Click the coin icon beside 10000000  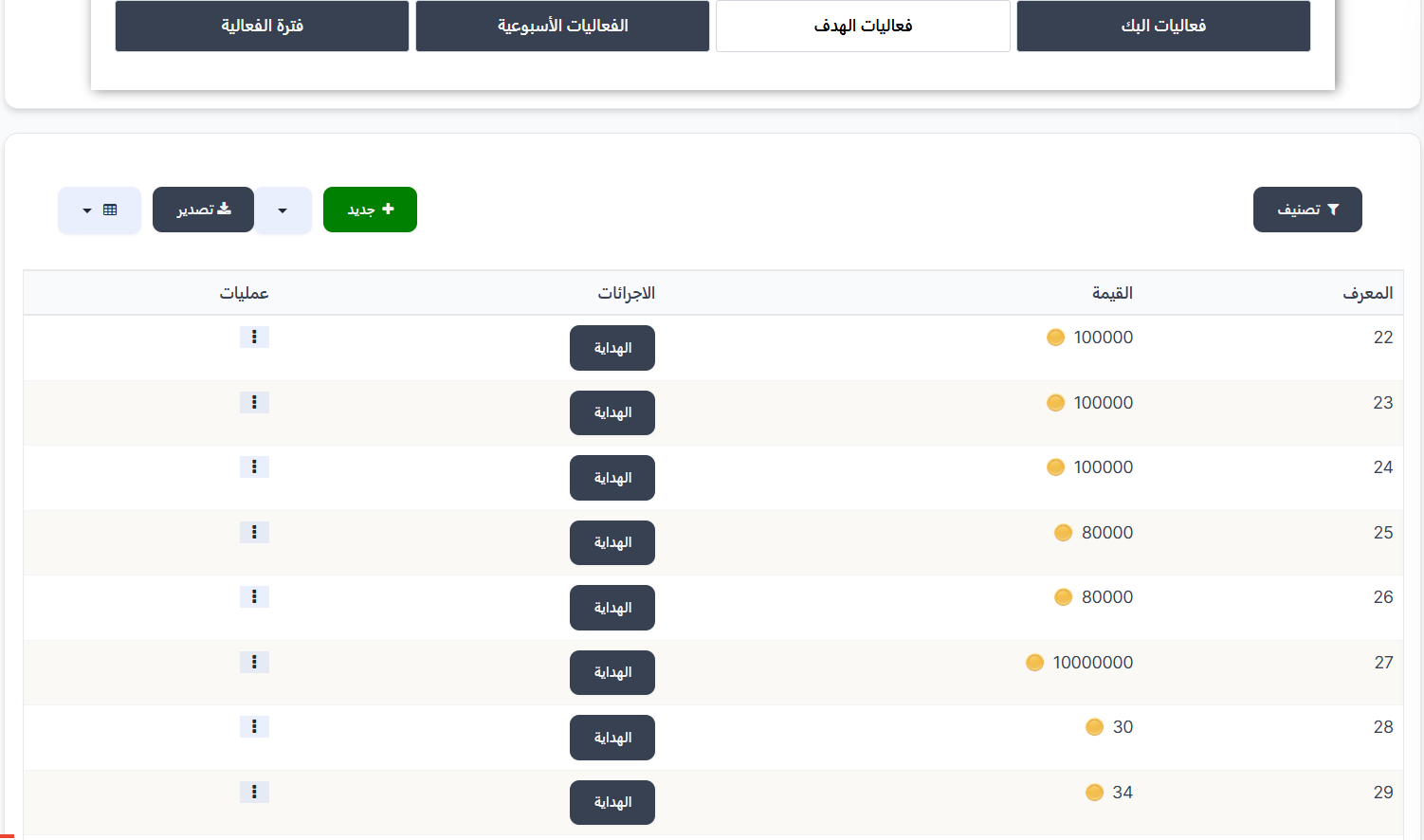coord(1034,663)
